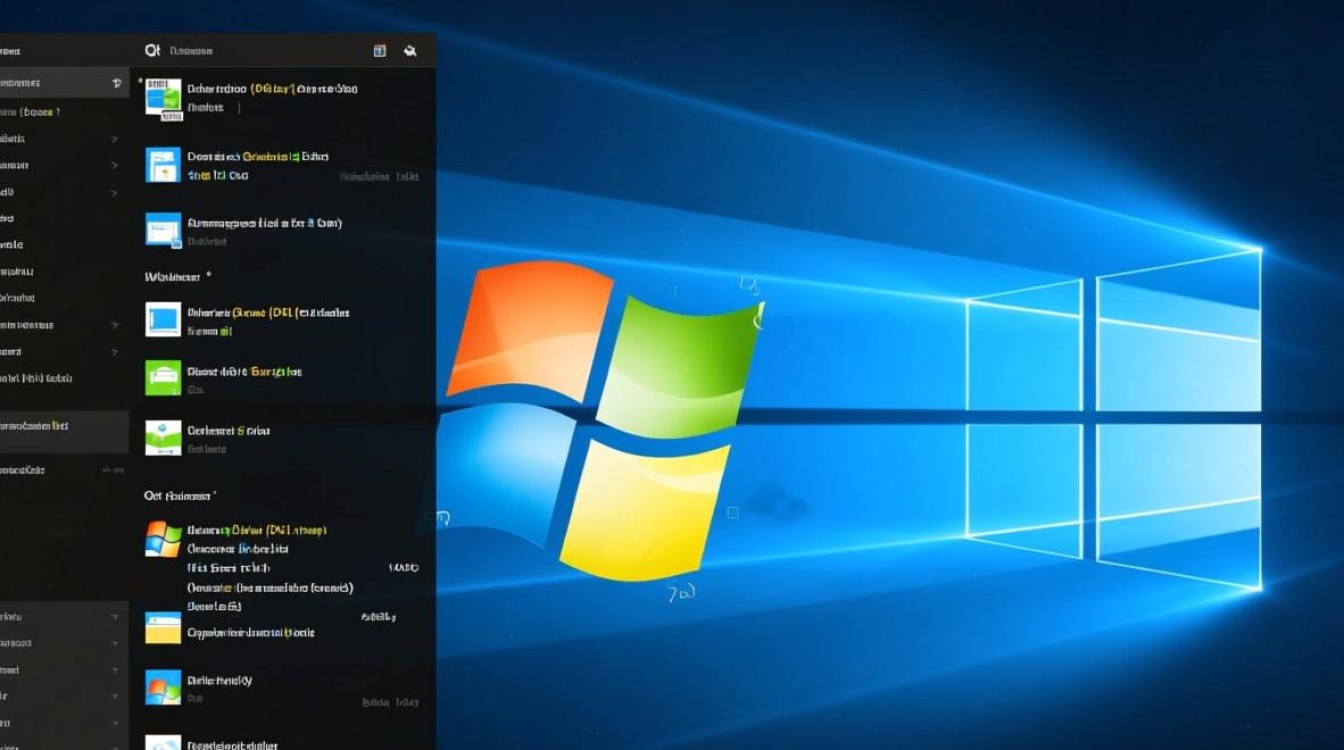Select the top search result app icon

(164, 97)
